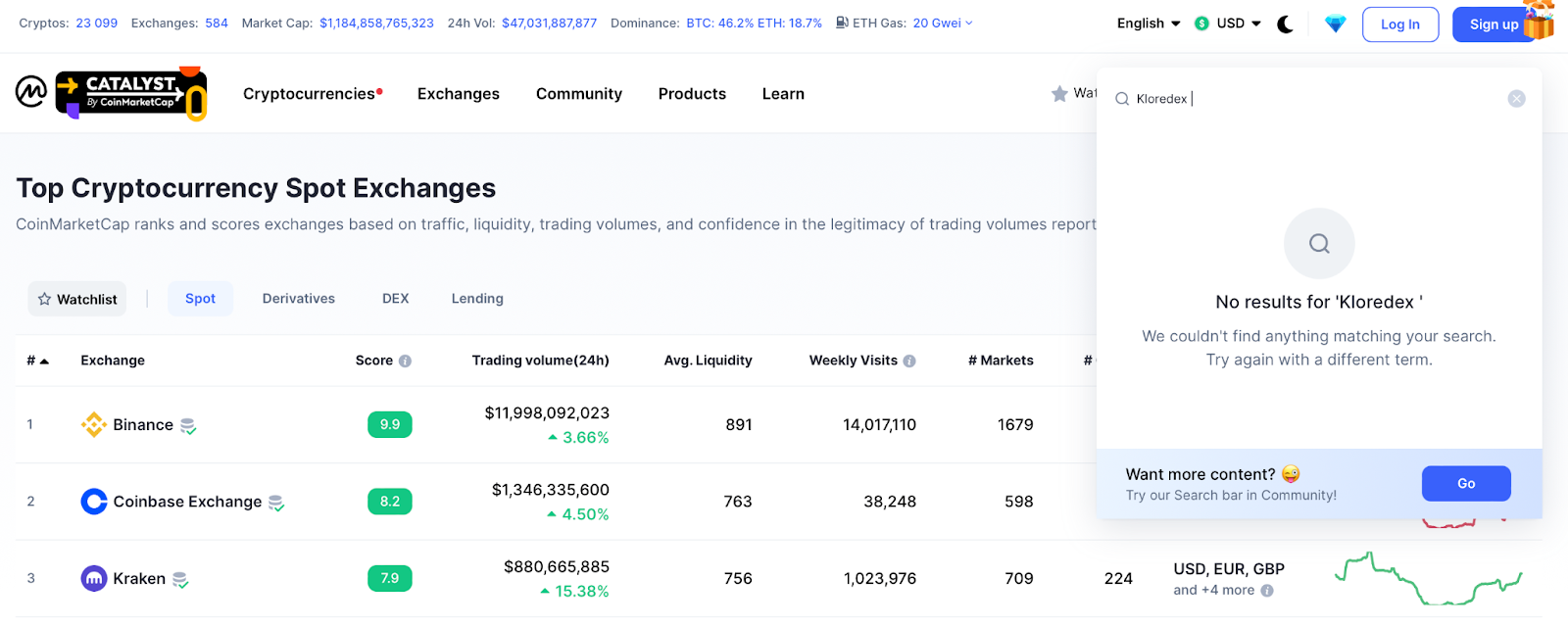Click the Sign up button

click(1494, 24)
